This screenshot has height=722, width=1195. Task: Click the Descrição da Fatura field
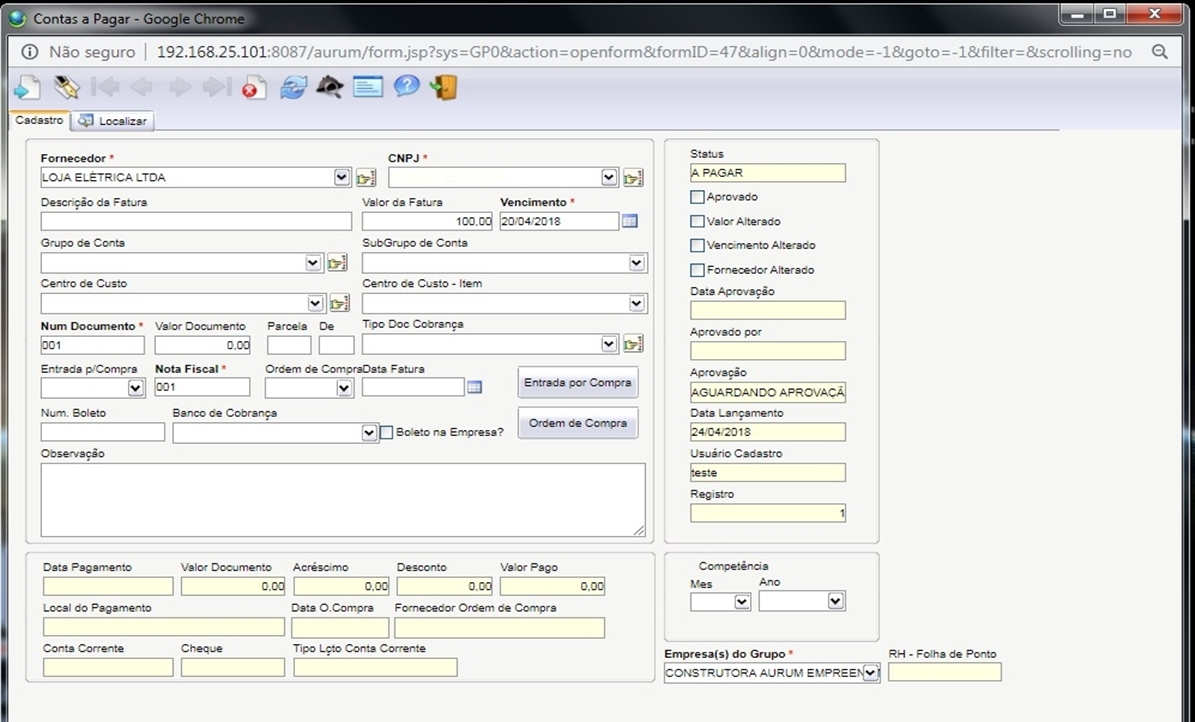(x=197, y=221)
